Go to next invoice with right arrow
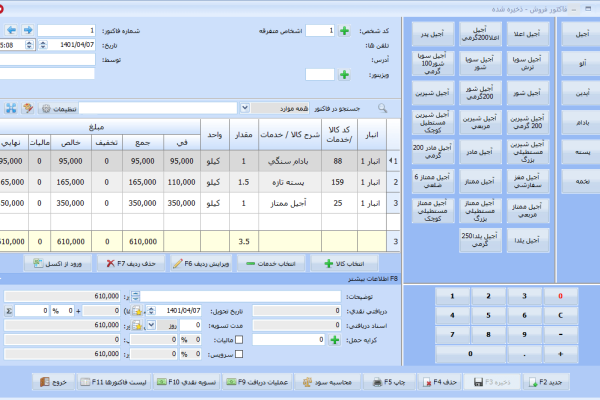 28,30
